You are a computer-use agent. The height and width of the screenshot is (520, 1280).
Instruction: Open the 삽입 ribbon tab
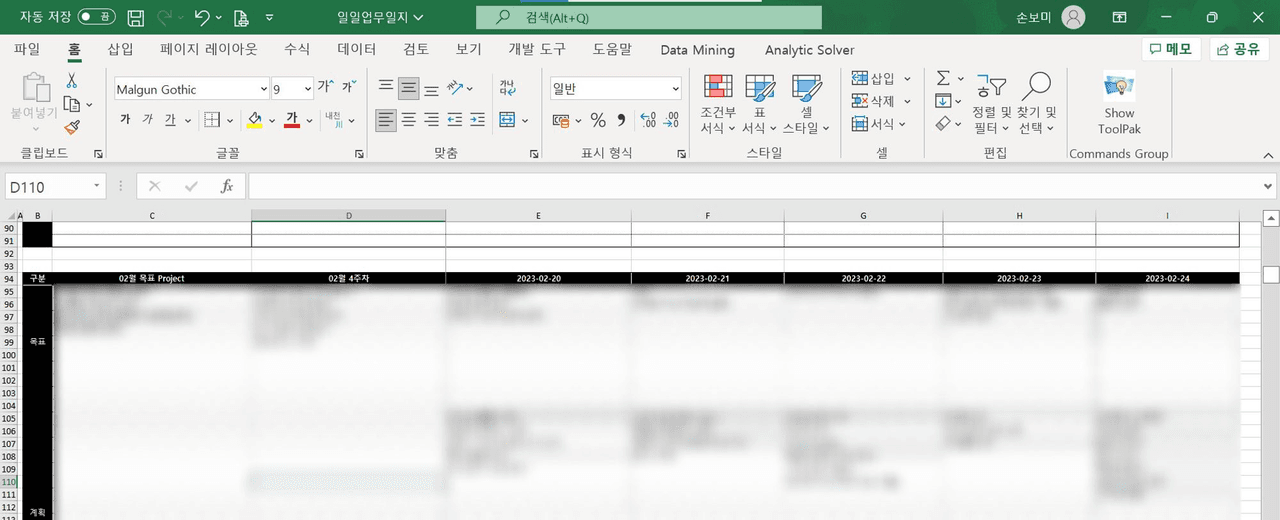point(120,49)
